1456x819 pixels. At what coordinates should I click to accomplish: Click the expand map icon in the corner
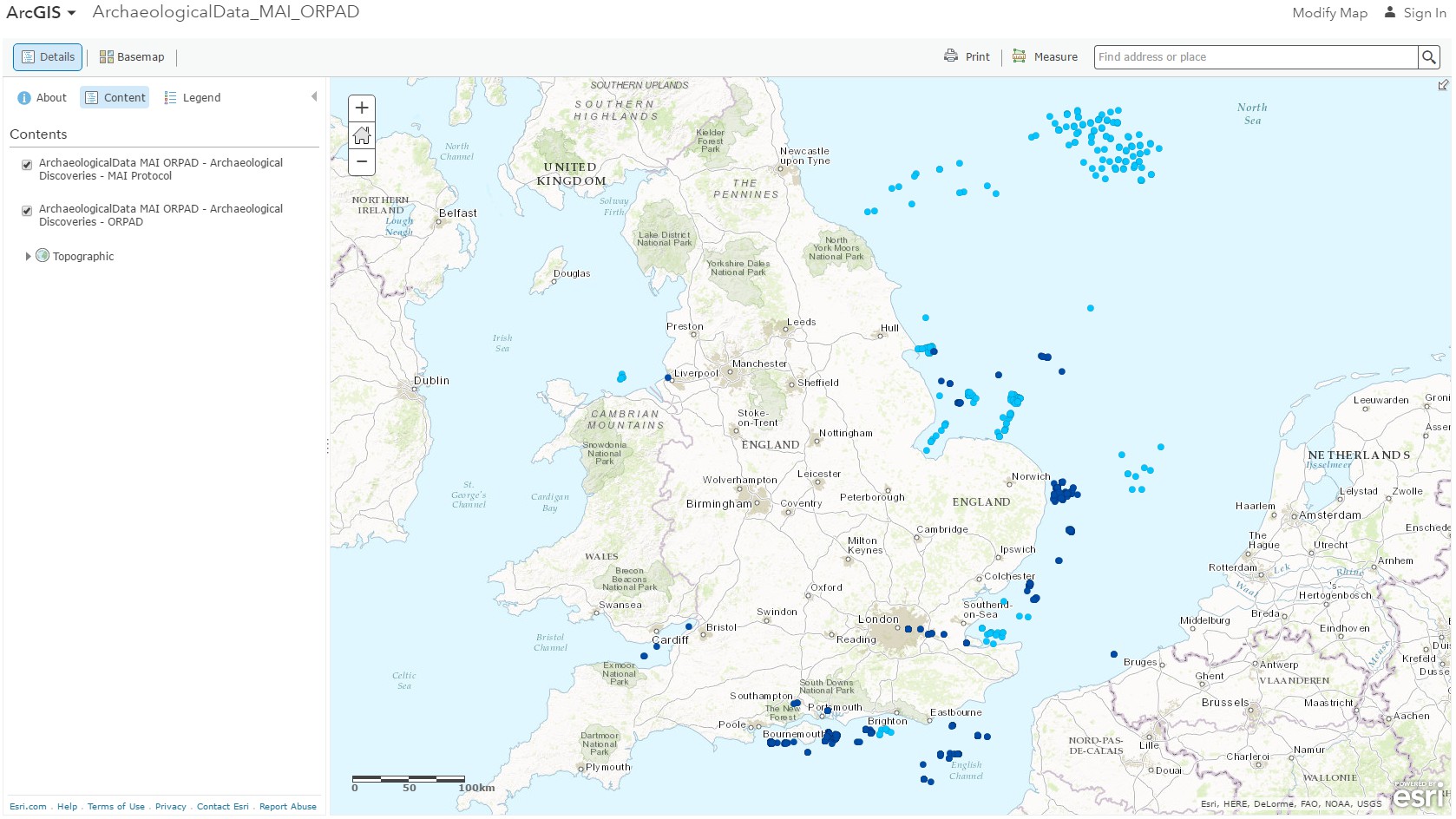1443,85
